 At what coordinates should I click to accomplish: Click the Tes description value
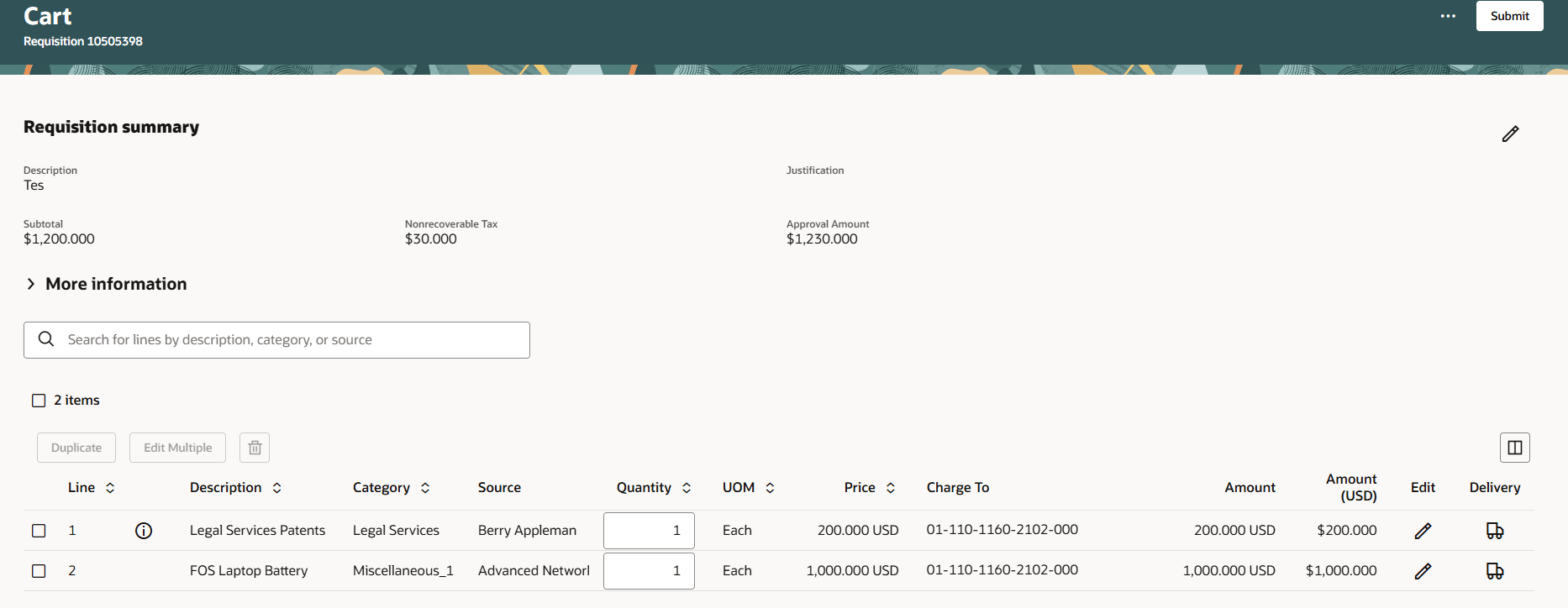click(34, 186)
